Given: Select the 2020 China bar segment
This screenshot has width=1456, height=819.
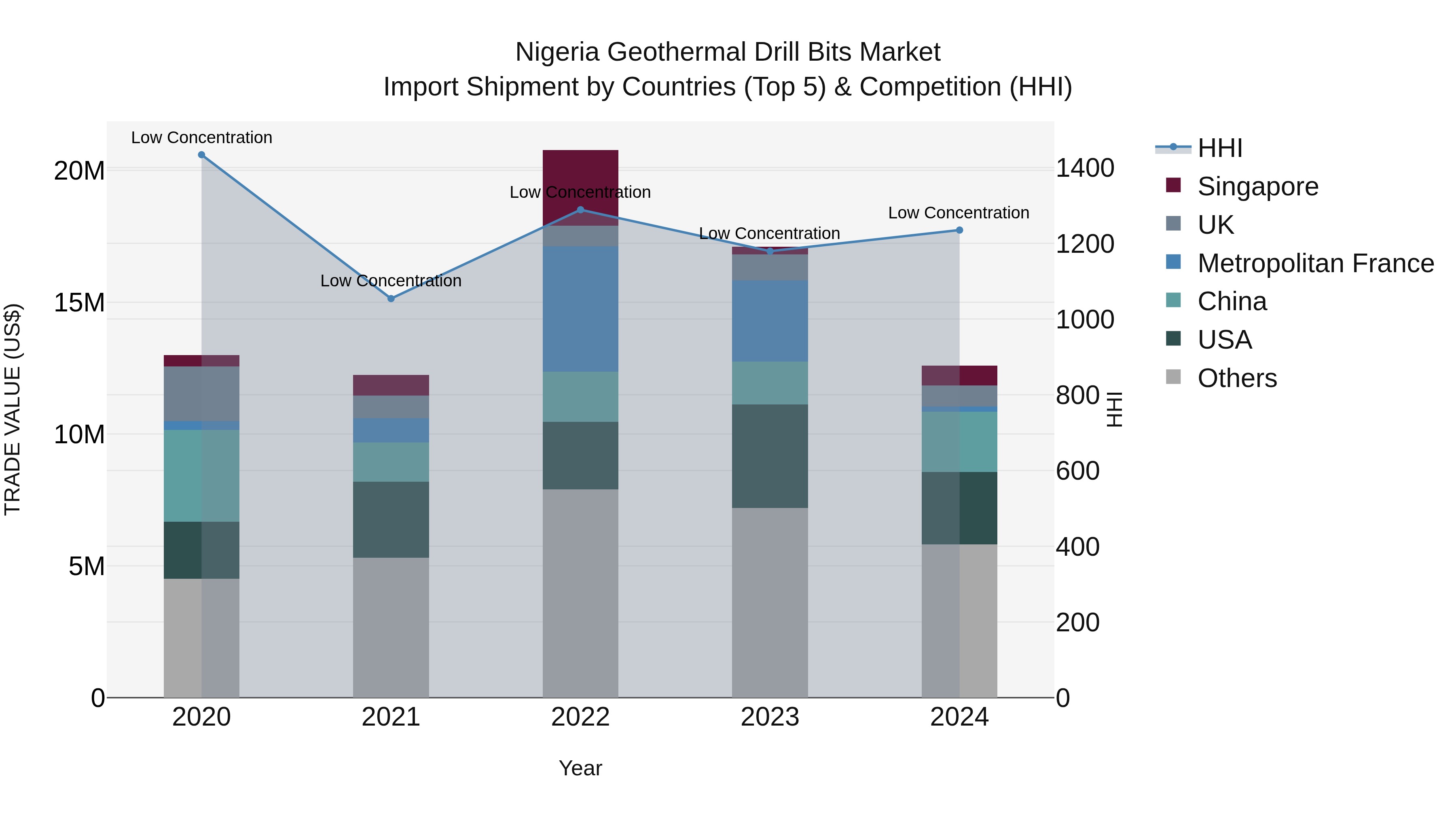Looking at the screenshot, I should 202,476.
